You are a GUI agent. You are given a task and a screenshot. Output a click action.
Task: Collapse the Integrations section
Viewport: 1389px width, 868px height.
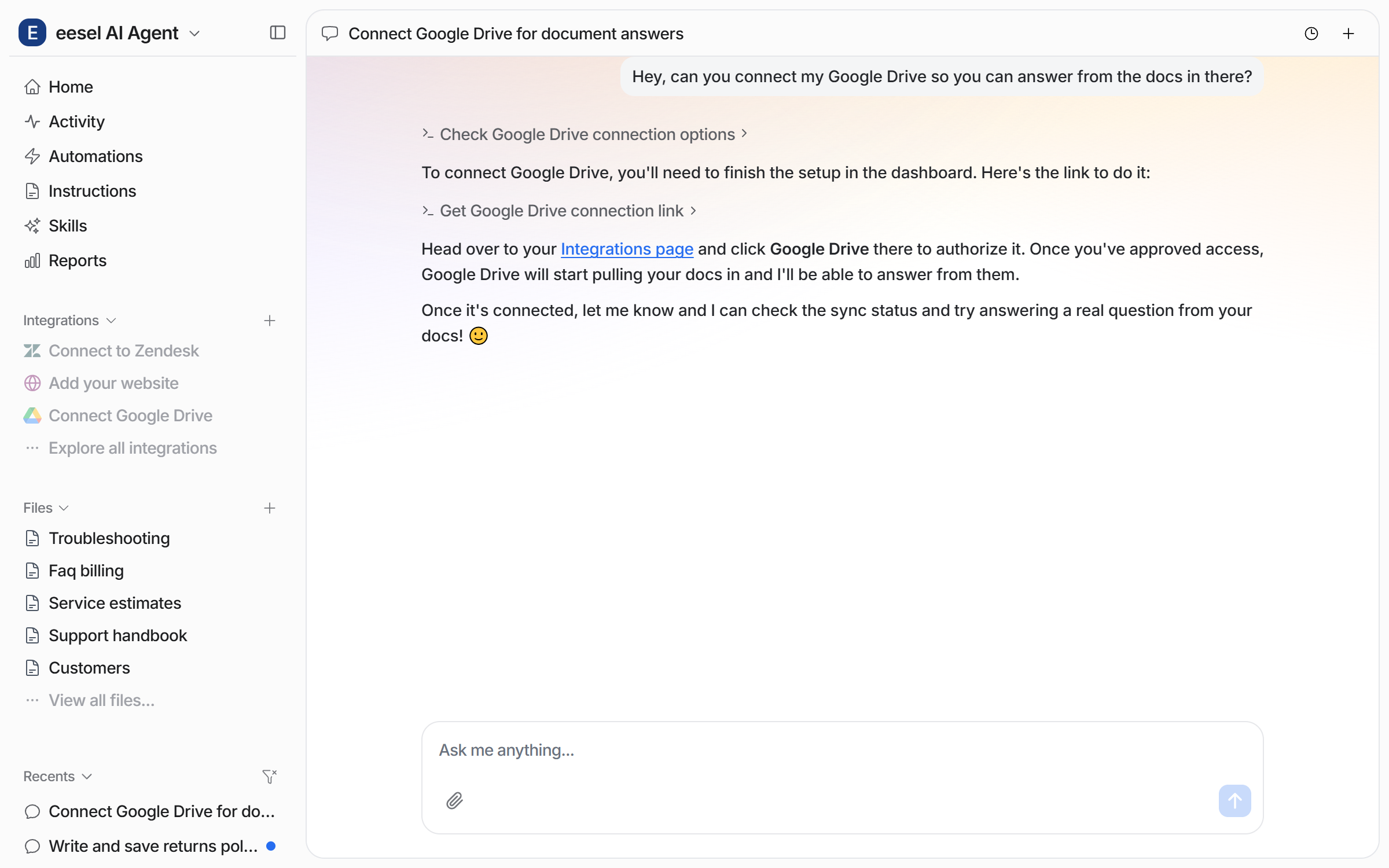click(x=69, y=321)
